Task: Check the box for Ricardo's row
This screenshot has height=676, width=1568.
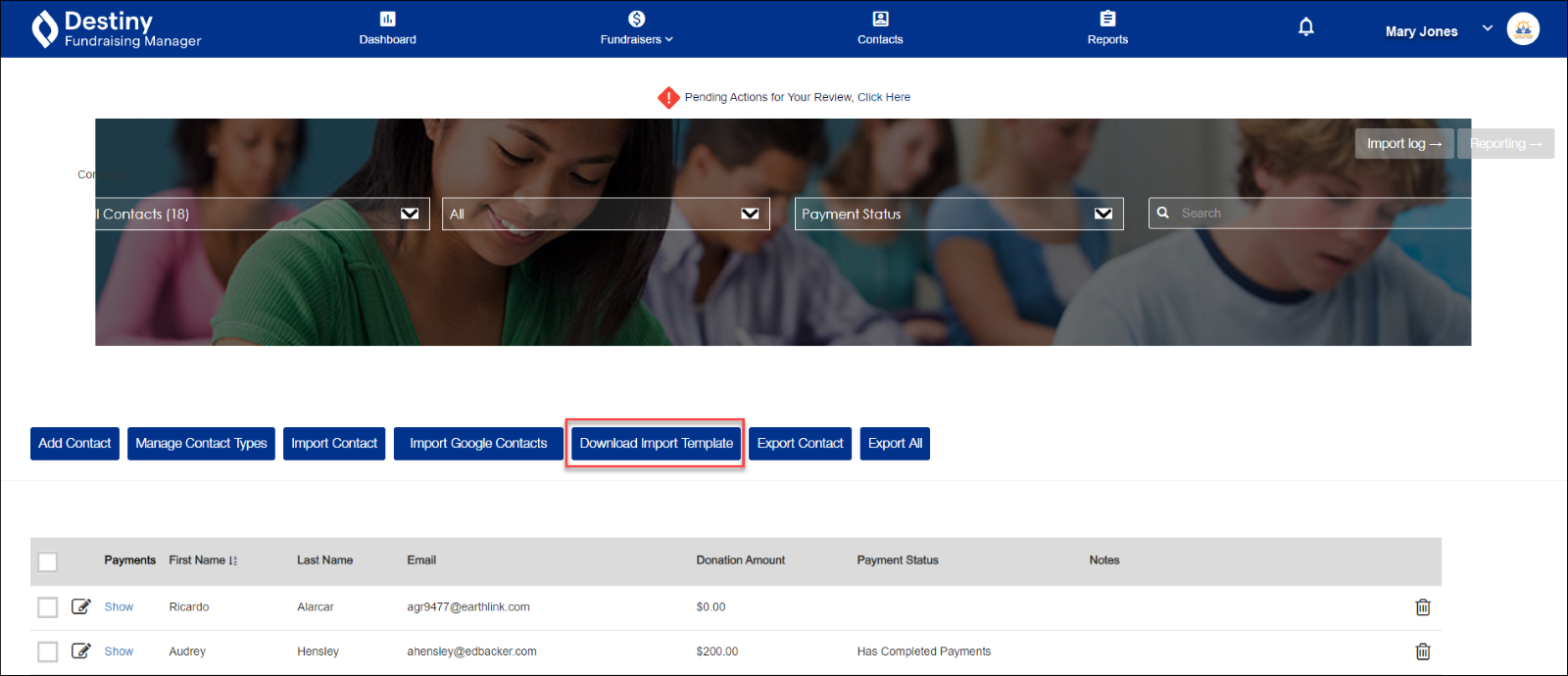Action: click(48, 607)
